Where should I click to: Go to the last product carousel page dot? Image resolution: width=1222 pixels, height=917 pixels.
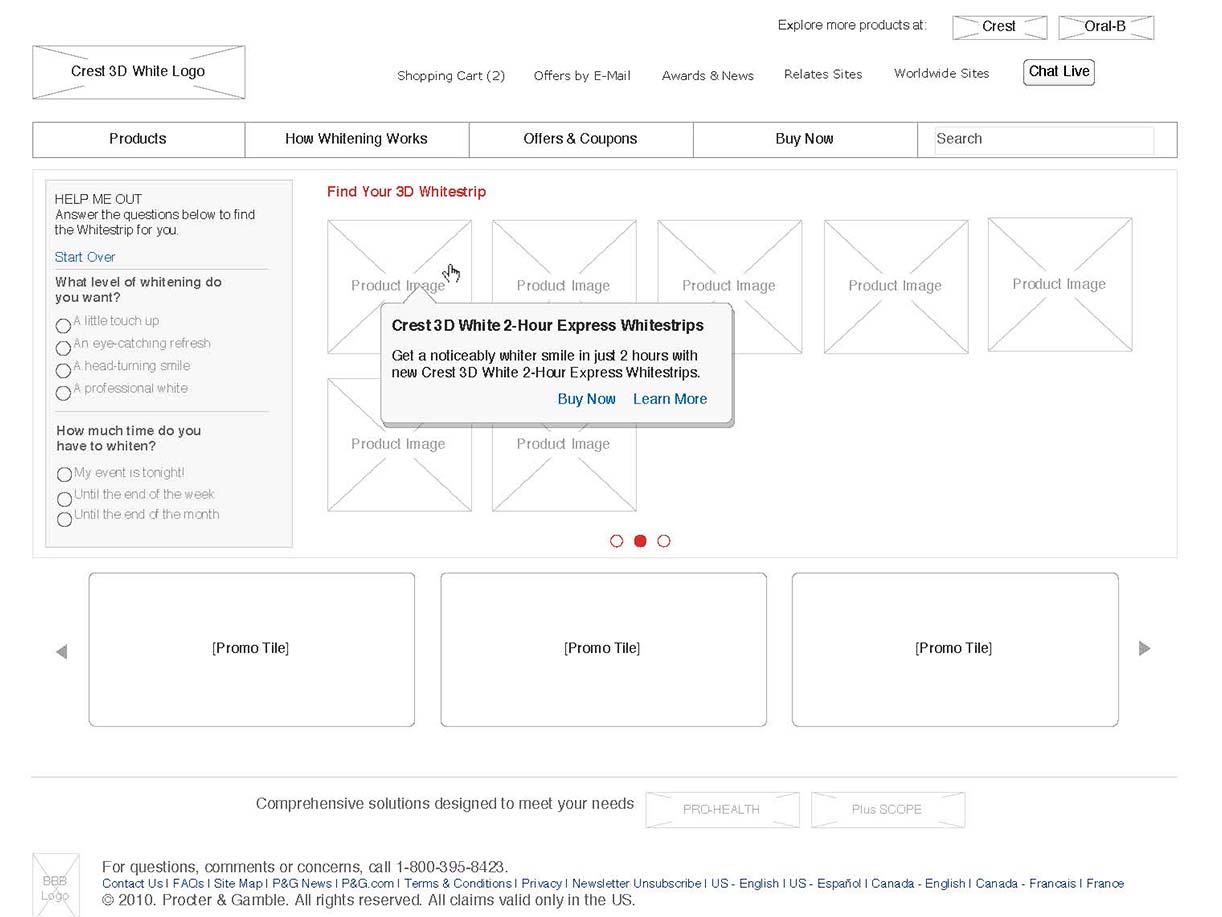click(664, 541)
